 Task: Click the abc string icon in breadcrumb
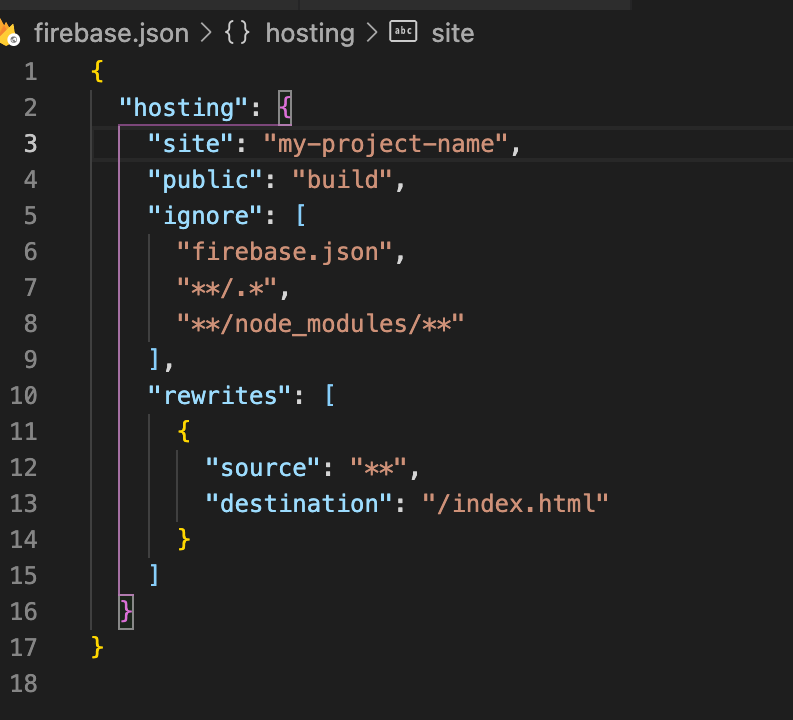(x=403, y=31)
